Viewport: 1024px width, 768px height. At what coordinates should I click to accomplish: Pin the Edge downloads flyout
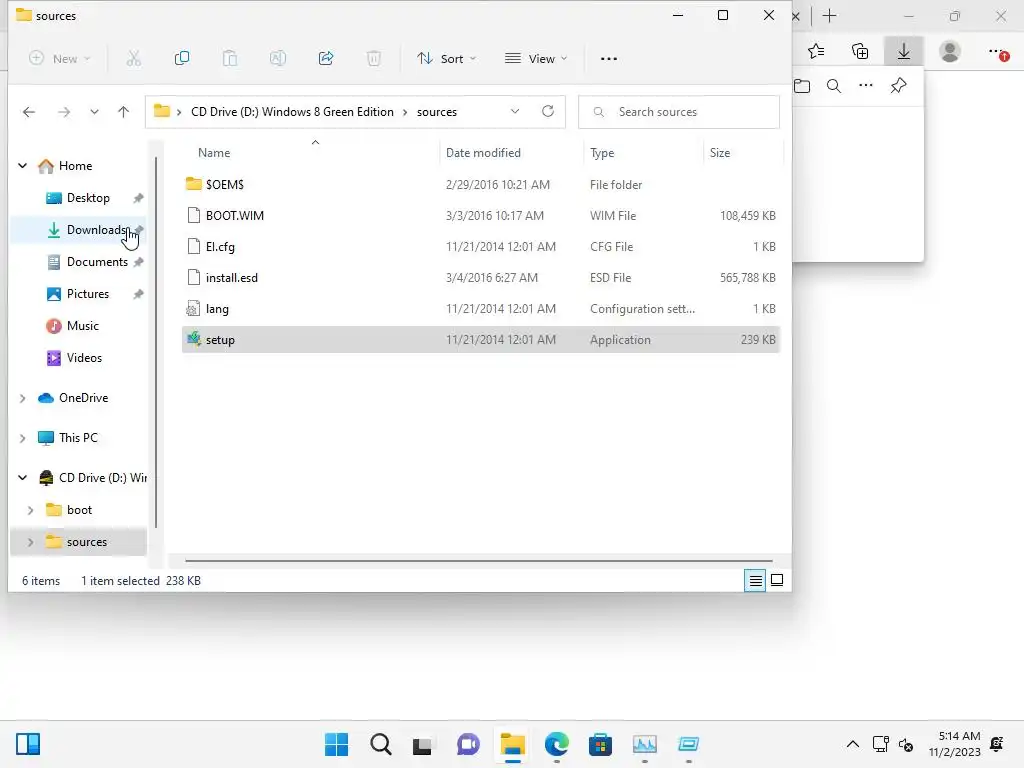click(899, 86)
